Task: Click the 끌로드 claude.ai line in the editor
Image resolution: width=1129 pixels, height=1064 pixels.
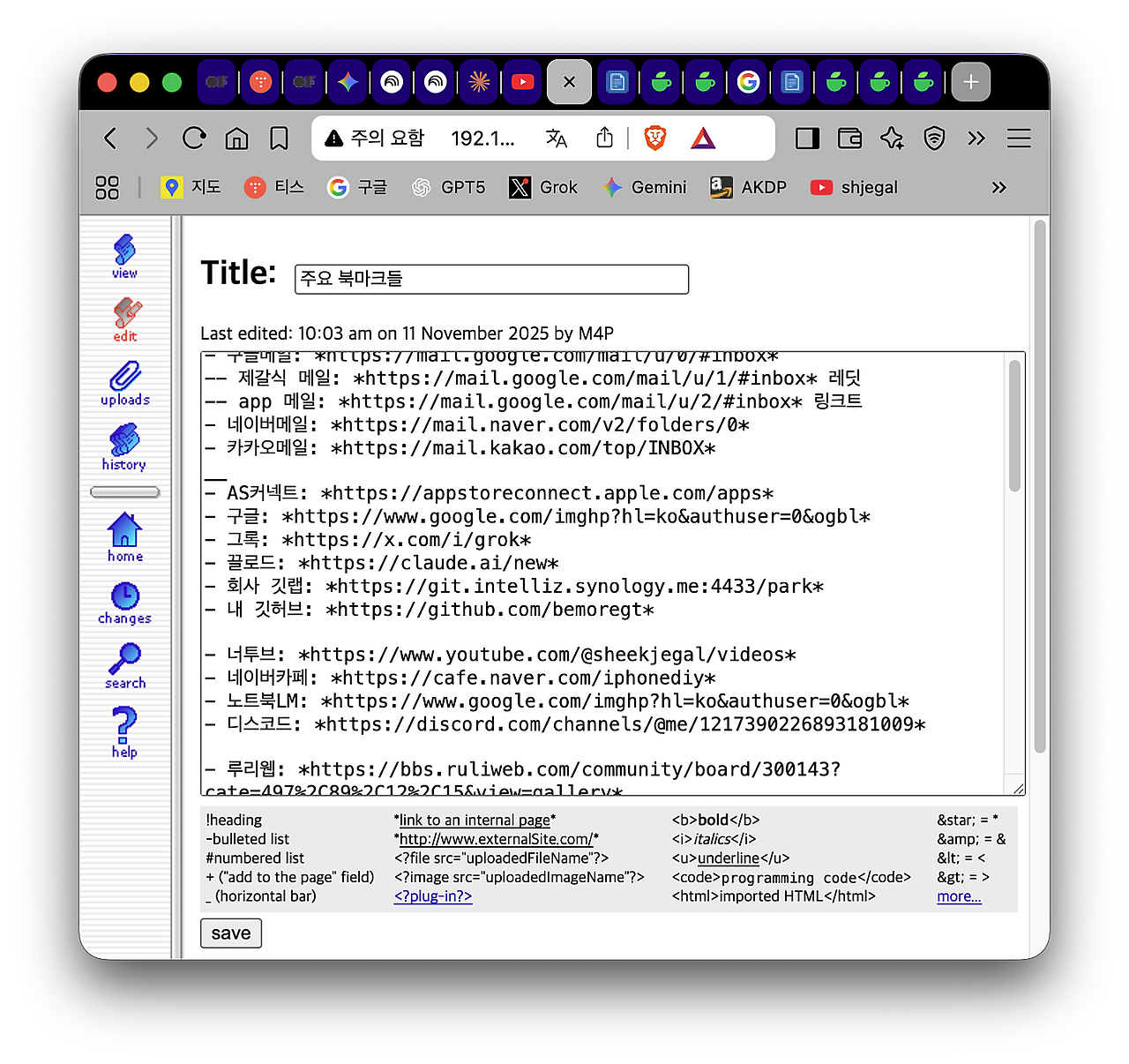Action: [382, 563]
